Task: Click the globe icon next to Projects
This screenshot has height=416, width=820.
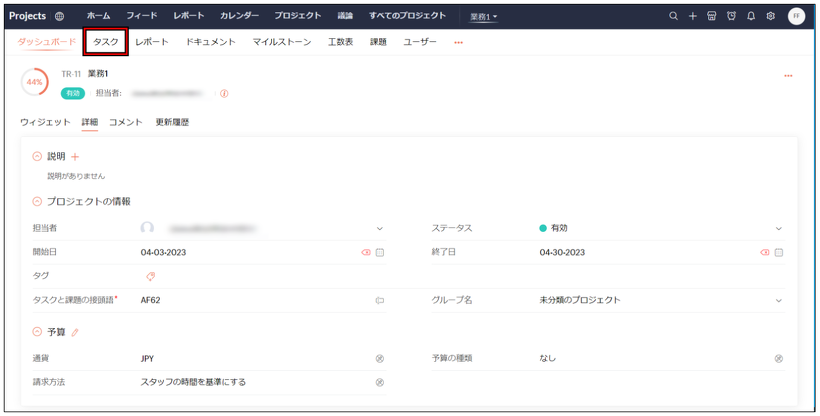Action: pos(59,16)
